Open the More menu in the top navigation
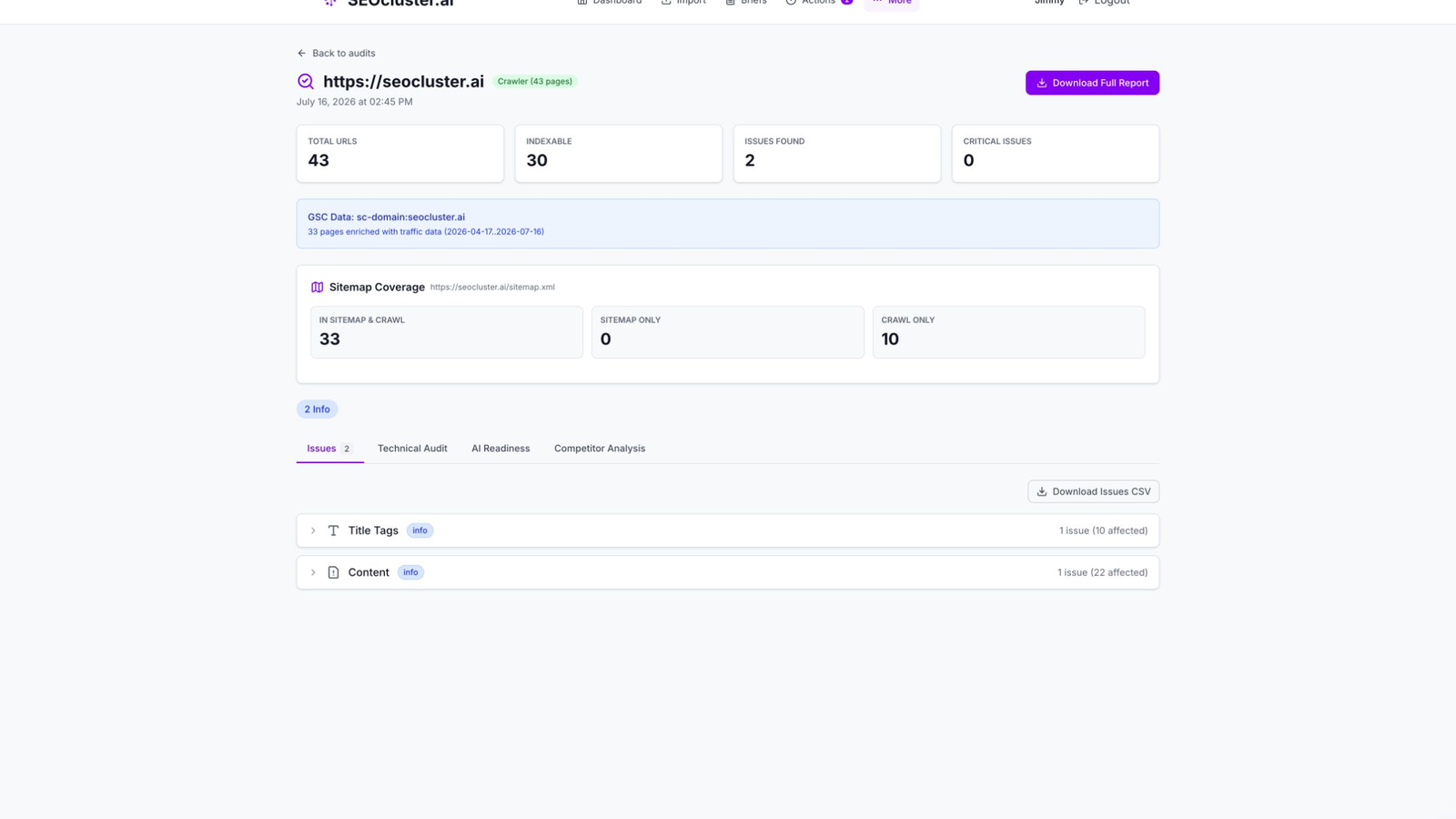This screenshot has height=819, width=1456. click(x=892, y=3)
